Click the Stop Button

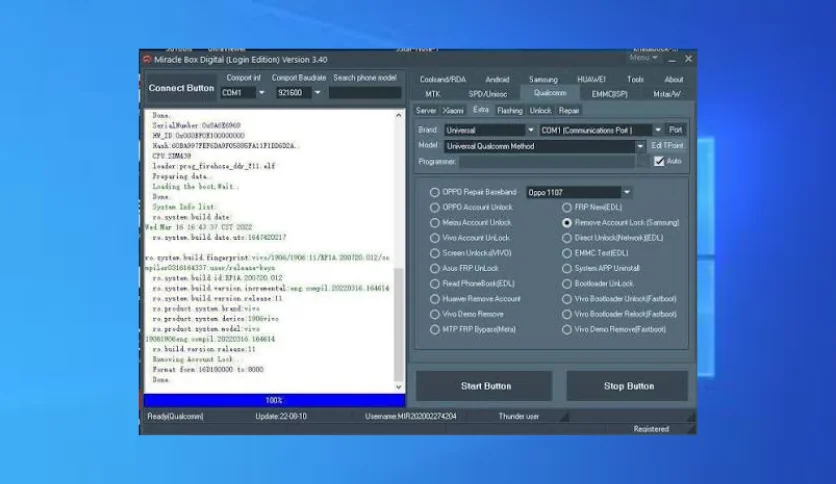(627, 386)
